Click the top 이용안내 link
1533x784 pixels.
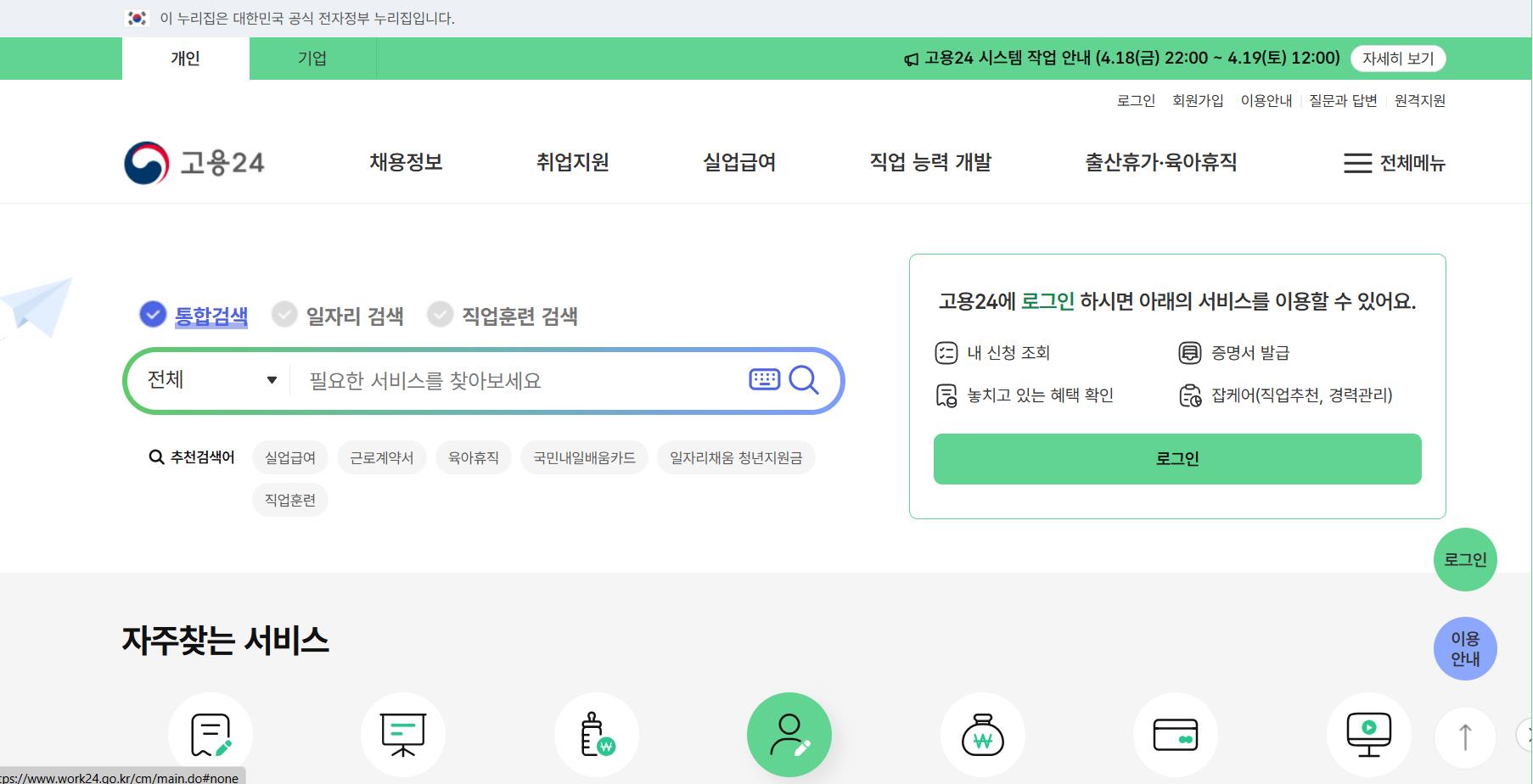coord(1266,100)
